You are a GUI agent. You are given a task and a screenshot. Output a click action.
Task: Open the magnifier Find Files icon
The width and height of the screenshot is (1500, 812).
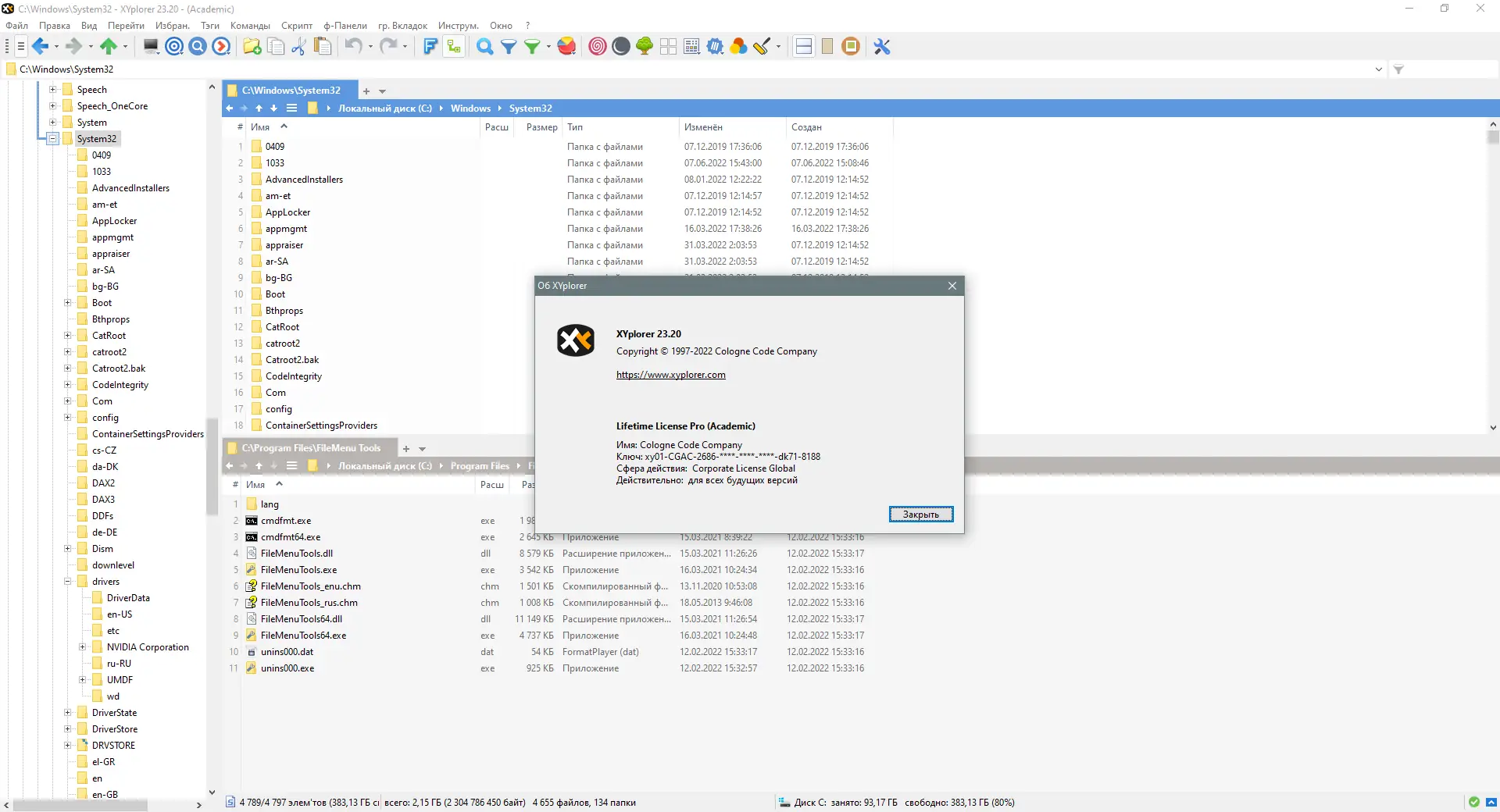click(485, 47)
